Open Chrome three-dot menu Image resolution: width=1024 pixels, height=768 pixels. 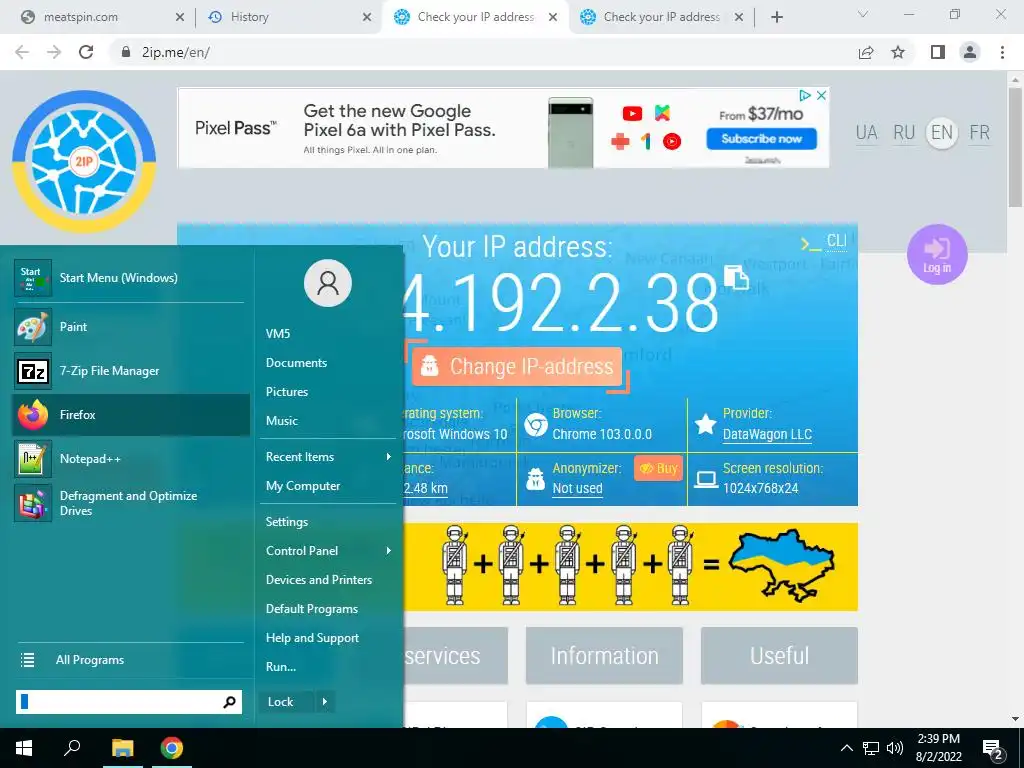click(x=1002, y=52)
